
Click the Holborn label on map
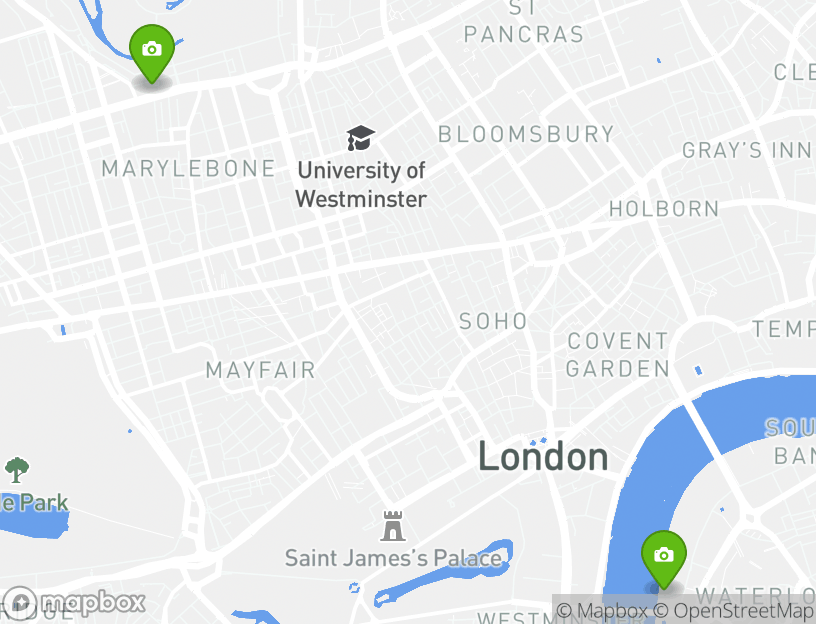click(x=664, y=209)
